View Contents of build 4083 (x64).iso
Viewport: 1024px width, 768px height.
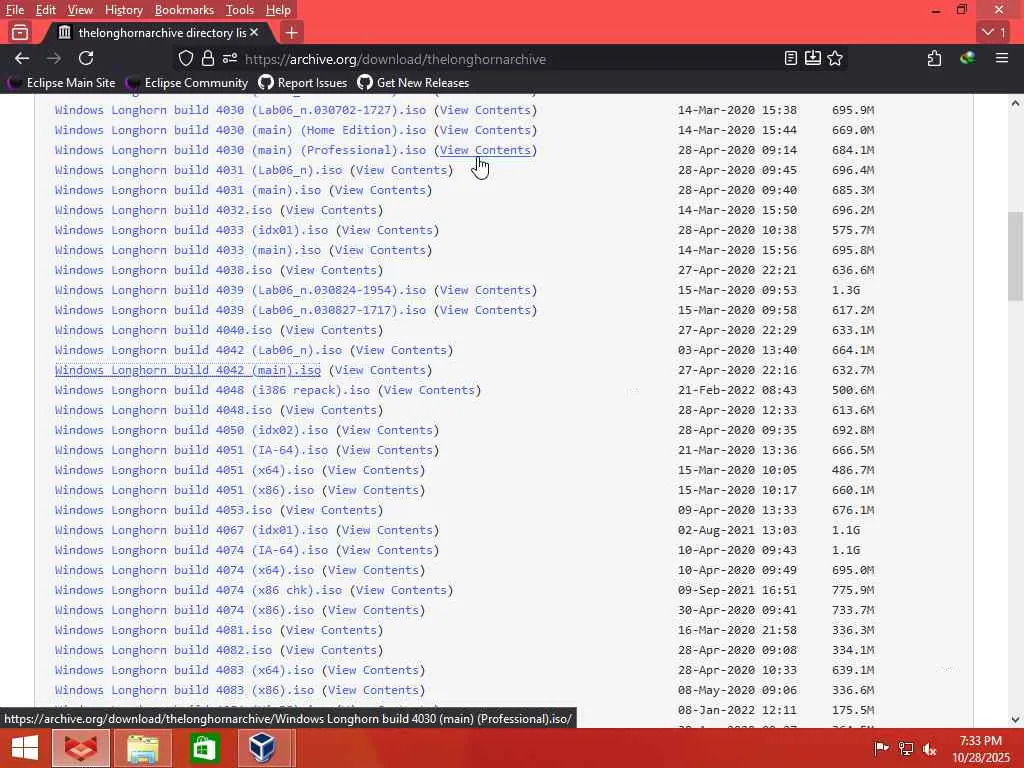coord(373,670)
